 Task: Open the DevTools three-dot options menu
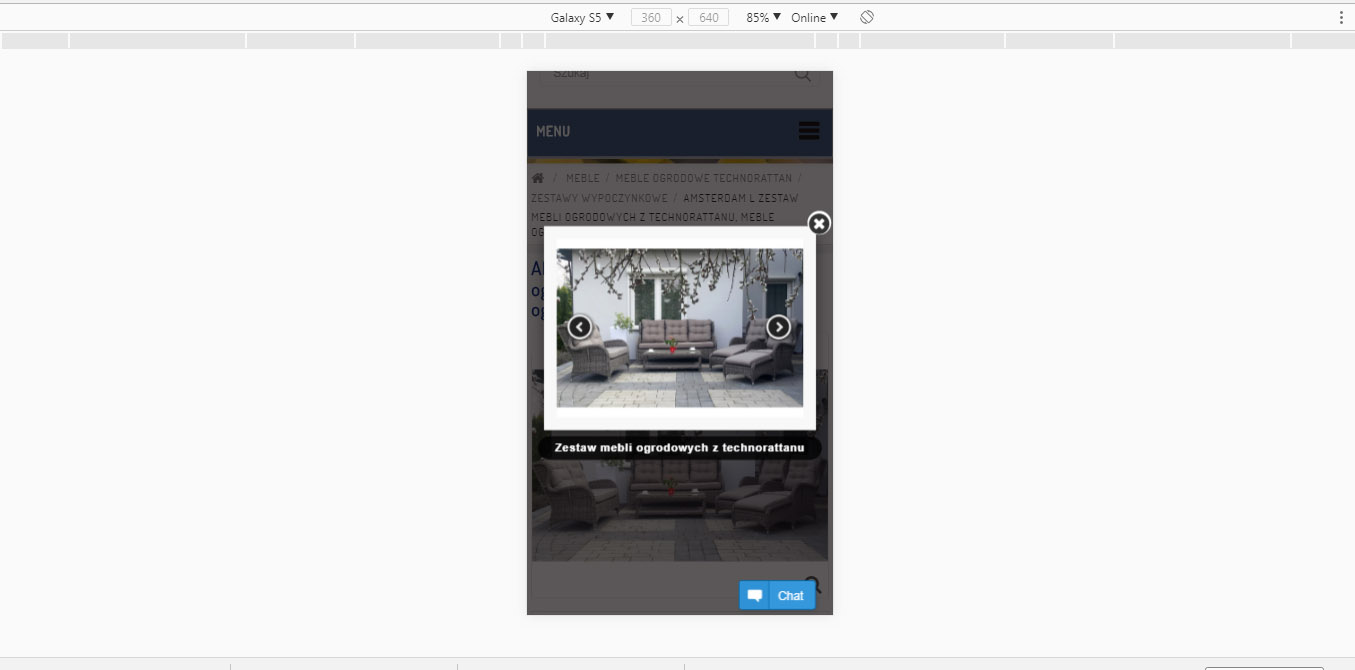1341,17
